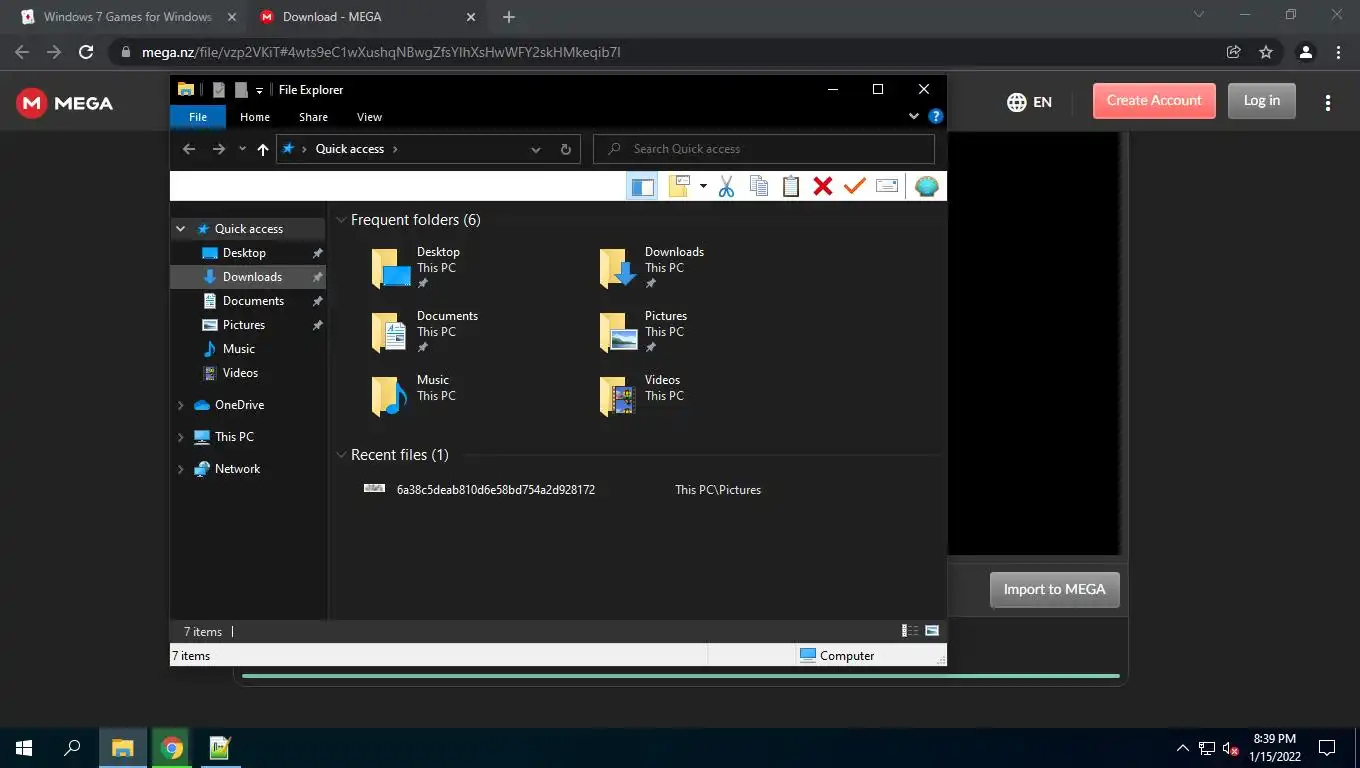The width and height of the screenshot is (1360, 768).
Task: Open the MEGA page kebab menu
Action: tap(1328, 102)
